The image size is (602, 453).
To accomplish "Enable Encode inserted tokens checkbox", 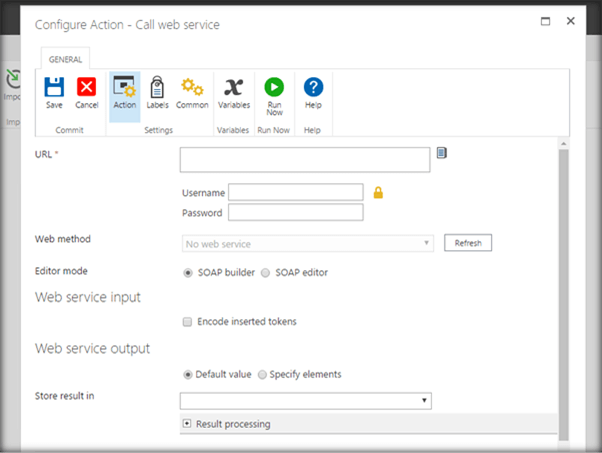I will click(187, 322).
